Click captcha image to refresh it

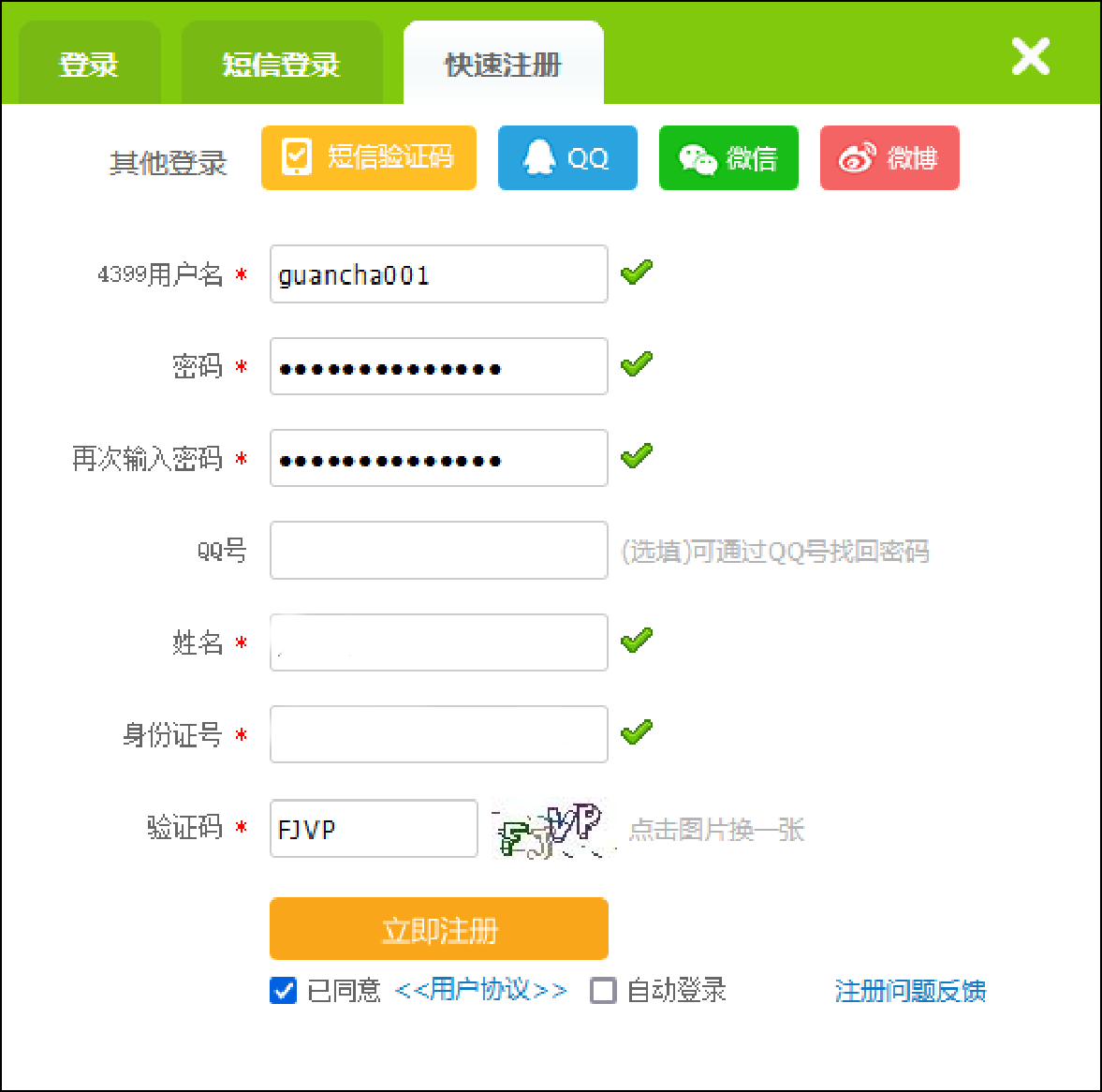click(x=552, y=828)
